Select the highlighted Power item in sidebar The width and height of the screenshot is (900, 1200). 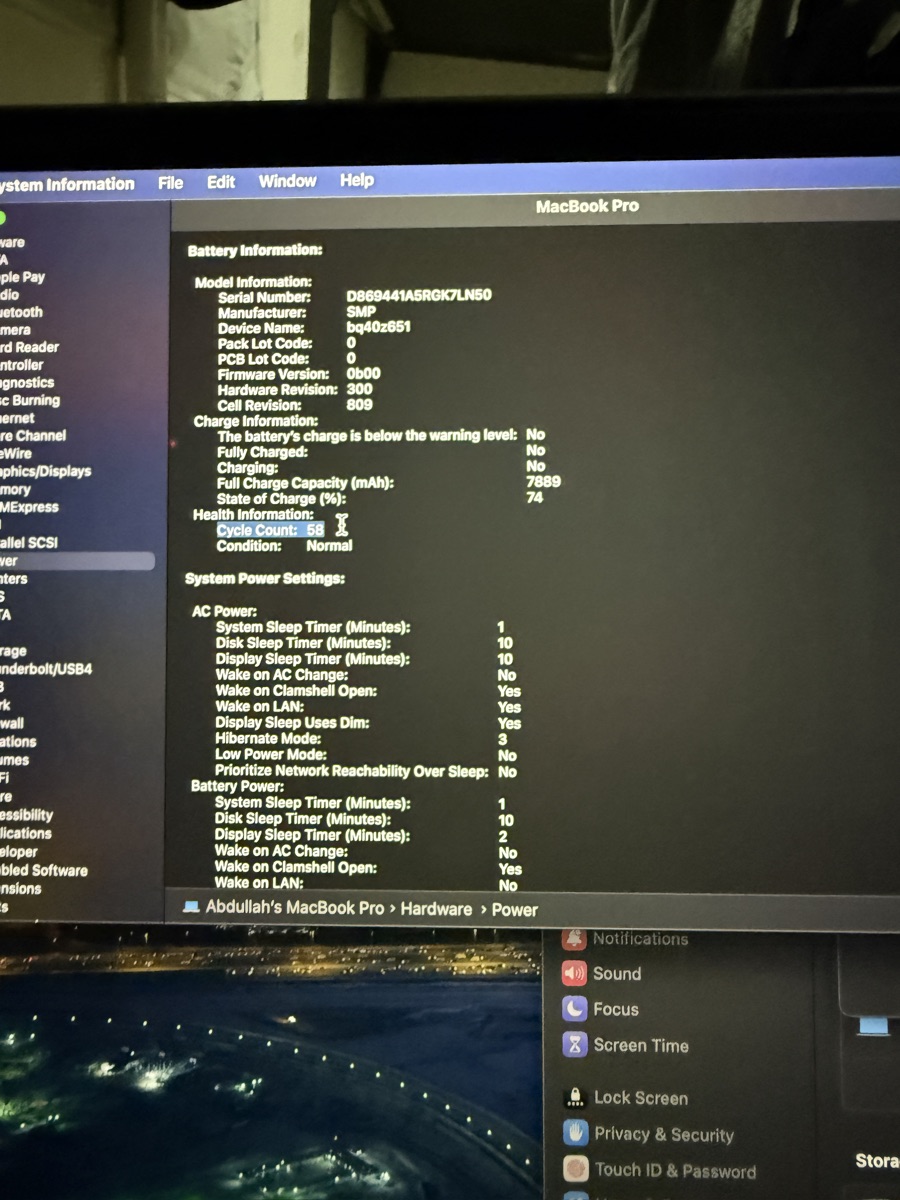77,561
